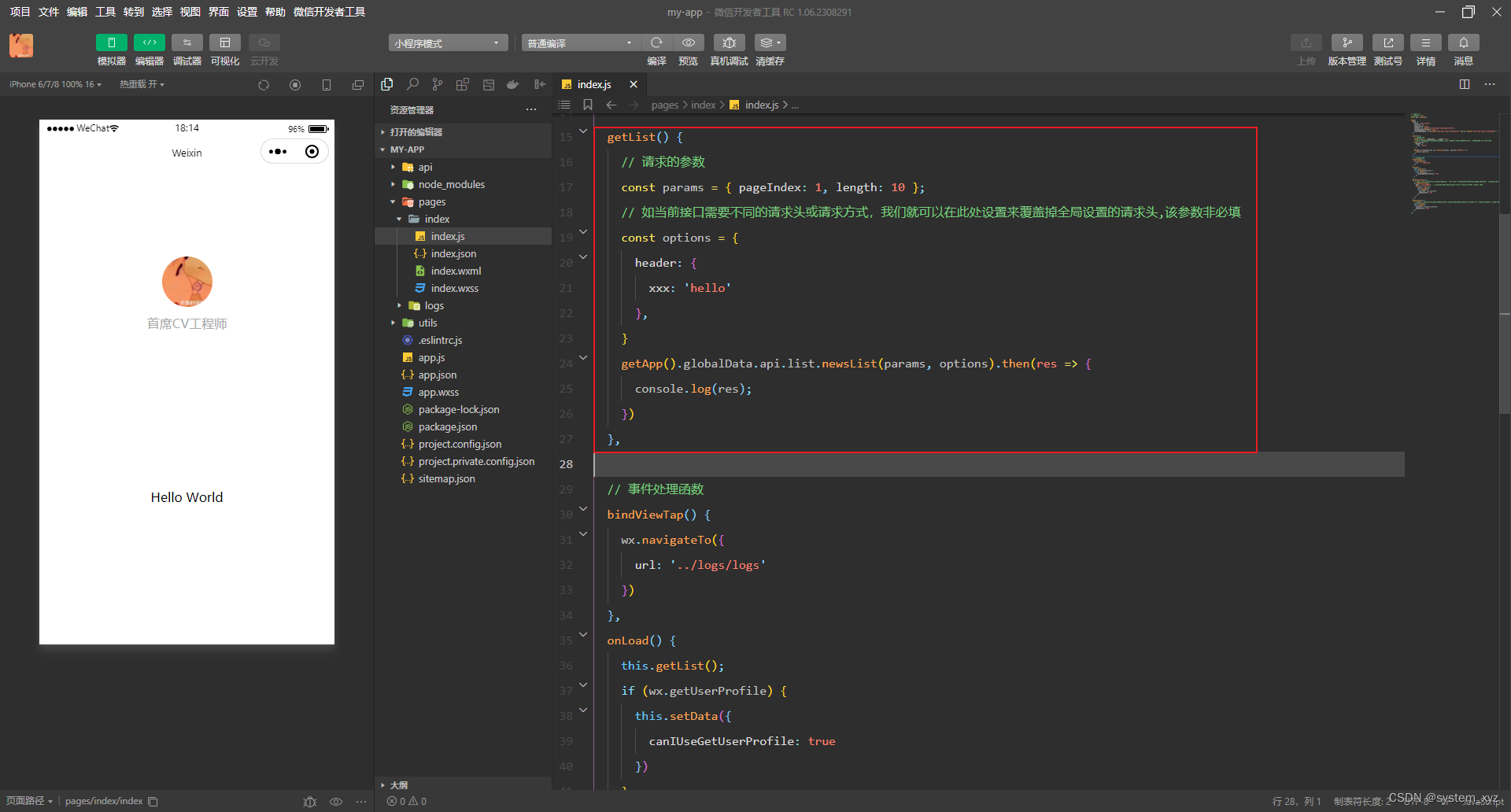1511x812 pixels.
Task: Split the editor view
Action: [1465, 84]
